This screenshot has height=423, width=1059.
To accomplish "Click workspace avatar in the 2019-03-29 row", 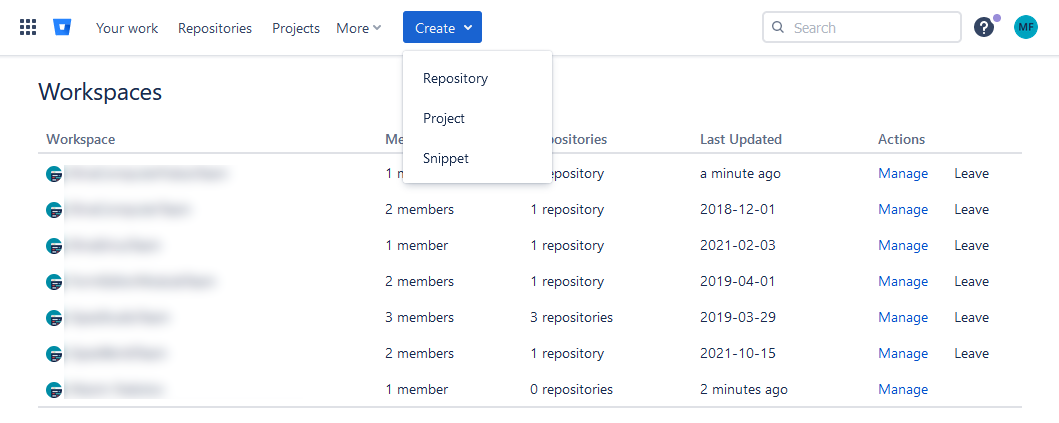I will coord(54,318).
